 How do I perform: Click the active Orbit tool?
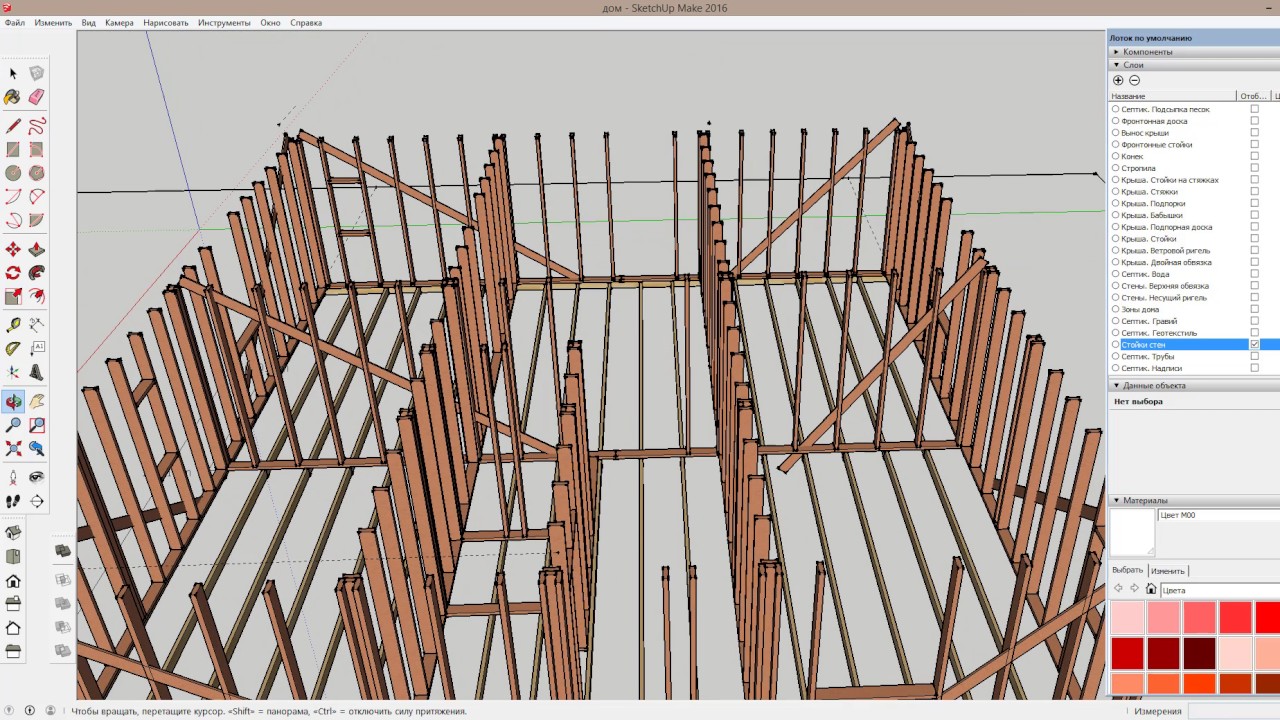click(x=13, y=401)
